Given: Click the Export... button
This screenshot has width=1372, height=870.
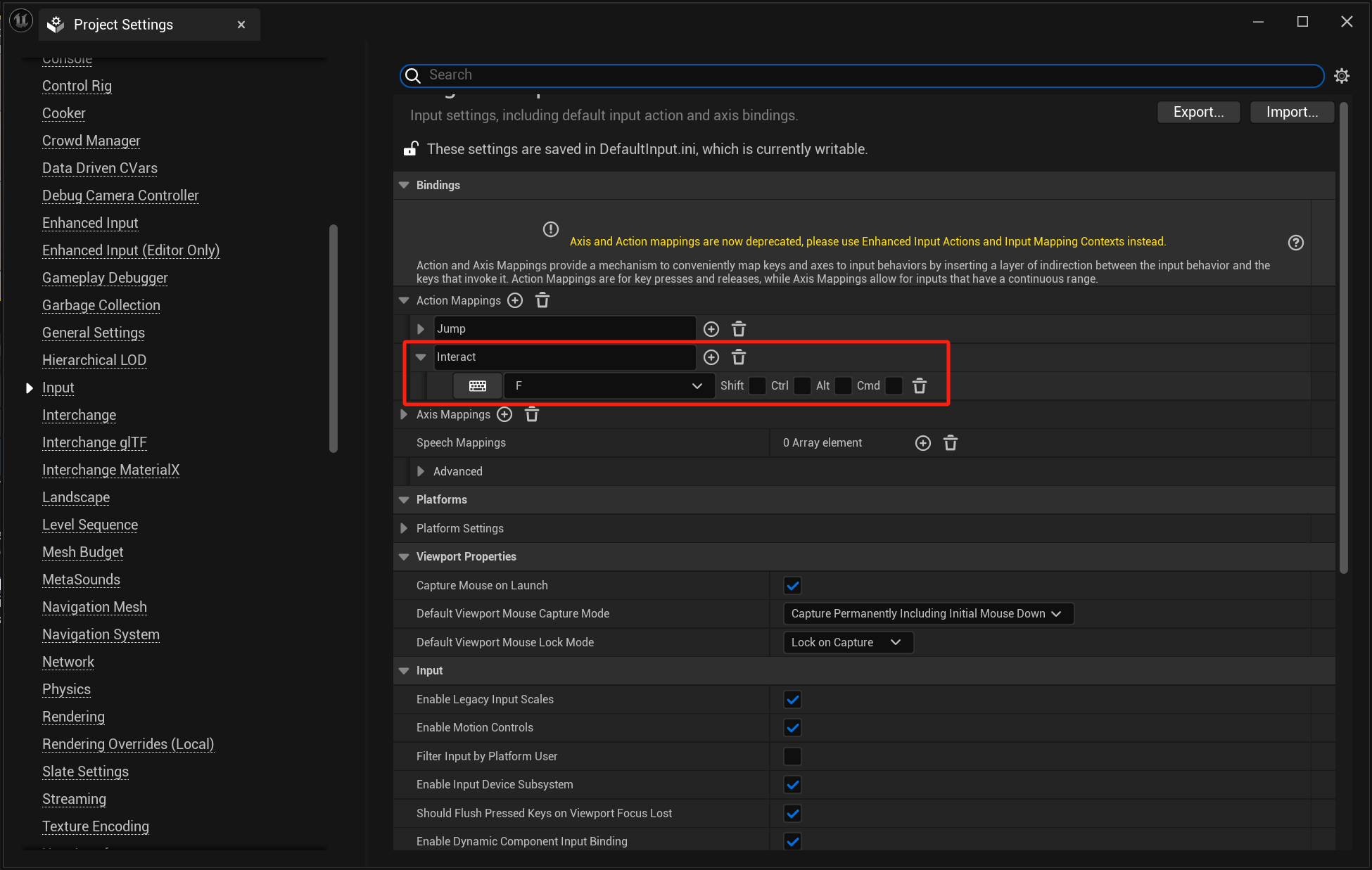Looking at the screenshot, I should [x=1198, y=113].
